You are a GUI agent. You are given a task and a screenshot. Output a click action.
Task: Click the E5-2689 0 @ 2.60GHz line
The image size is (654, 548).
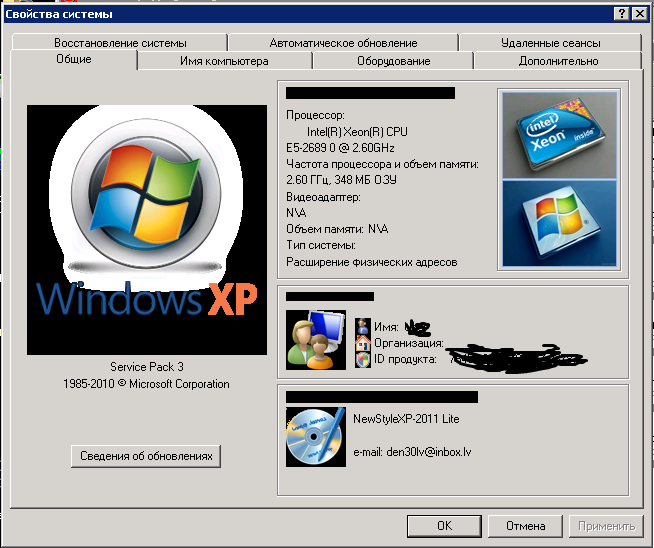tap(340, 148)
